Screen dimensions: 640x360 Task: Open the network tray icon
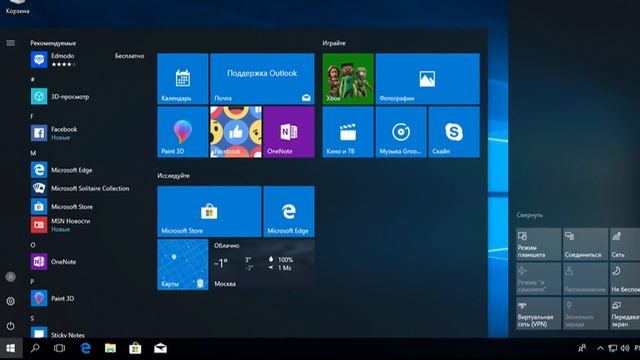click(613, 348)
